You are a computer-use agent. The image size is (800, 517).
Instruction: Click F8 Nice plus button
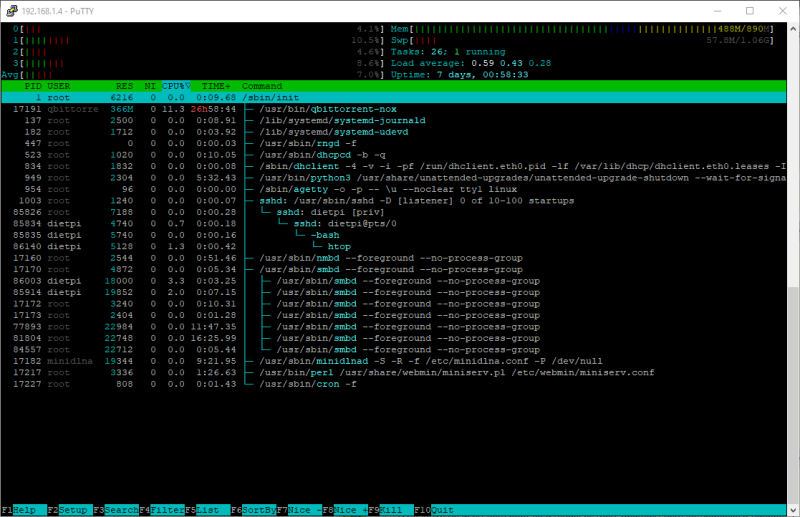[x=345, y=510]
